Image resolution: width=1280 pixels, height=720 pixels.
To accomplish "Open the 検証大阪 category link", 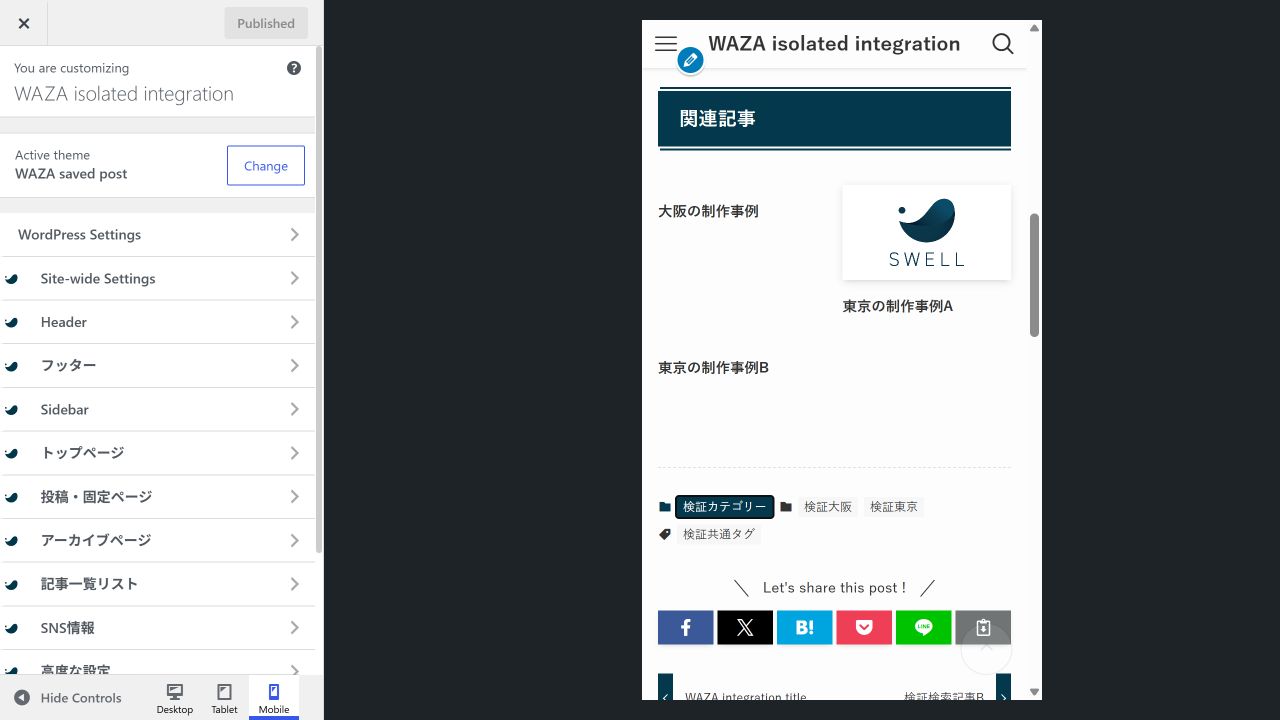I will pyautogui.click(x=828, y=507).
